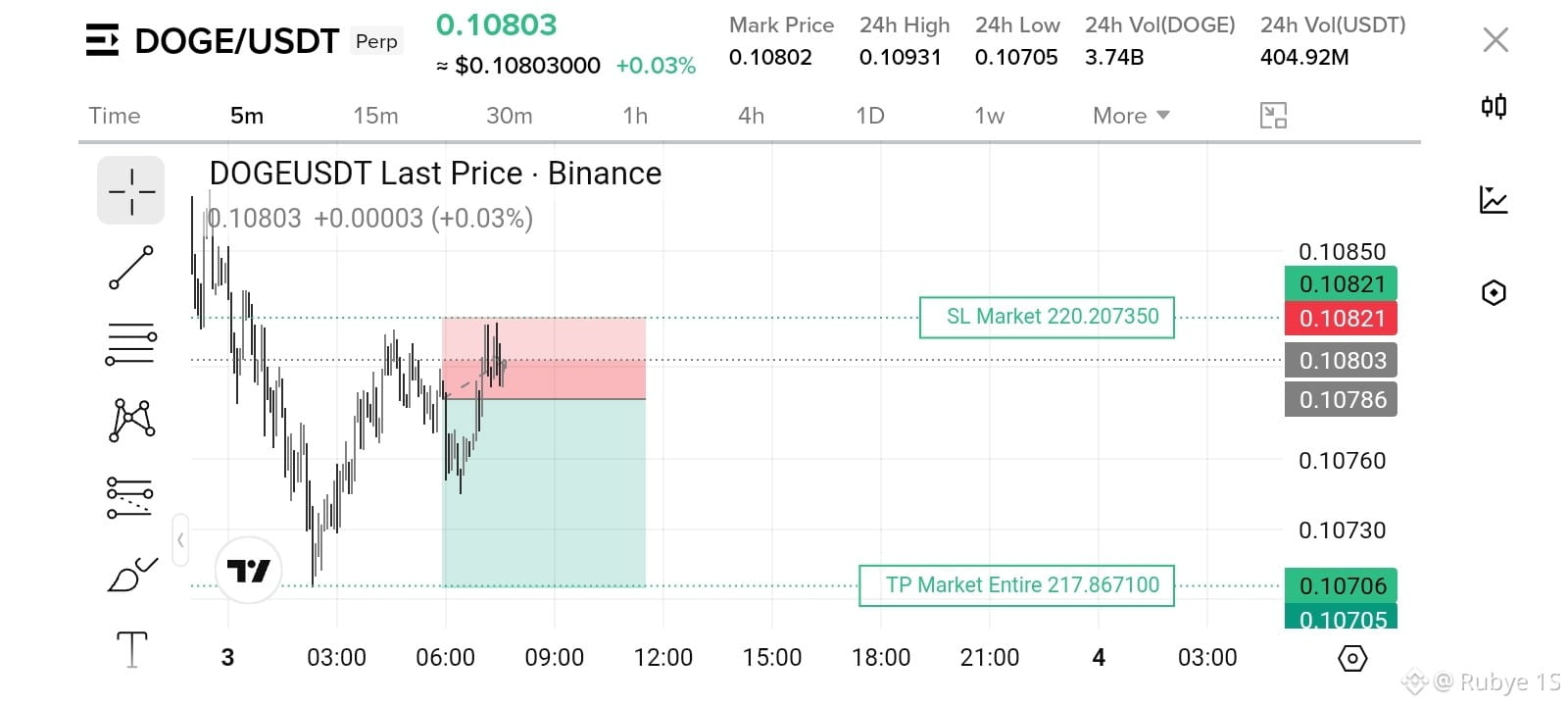The width and height of the screenshot is (1568, 706).
Task: Toggle the fullscreen chart layout icon
Action: (1273, 116)
